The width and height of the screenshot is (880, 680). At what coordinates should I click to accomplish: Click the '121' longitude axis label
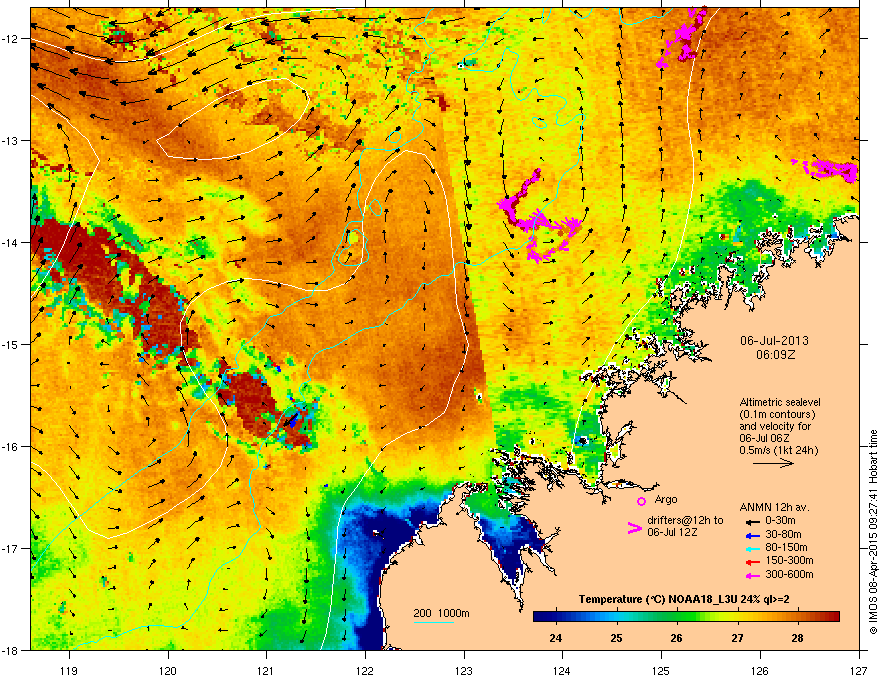click(x=266, y=670)
